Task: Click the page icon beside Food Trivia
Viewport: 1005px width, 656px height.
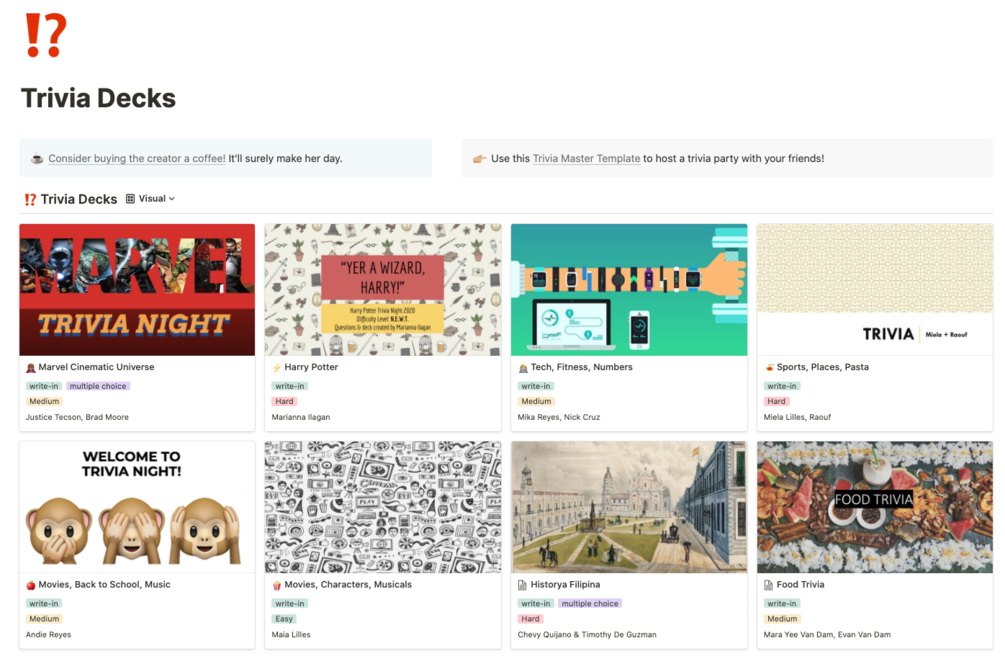Action: [x=768, y=585]
